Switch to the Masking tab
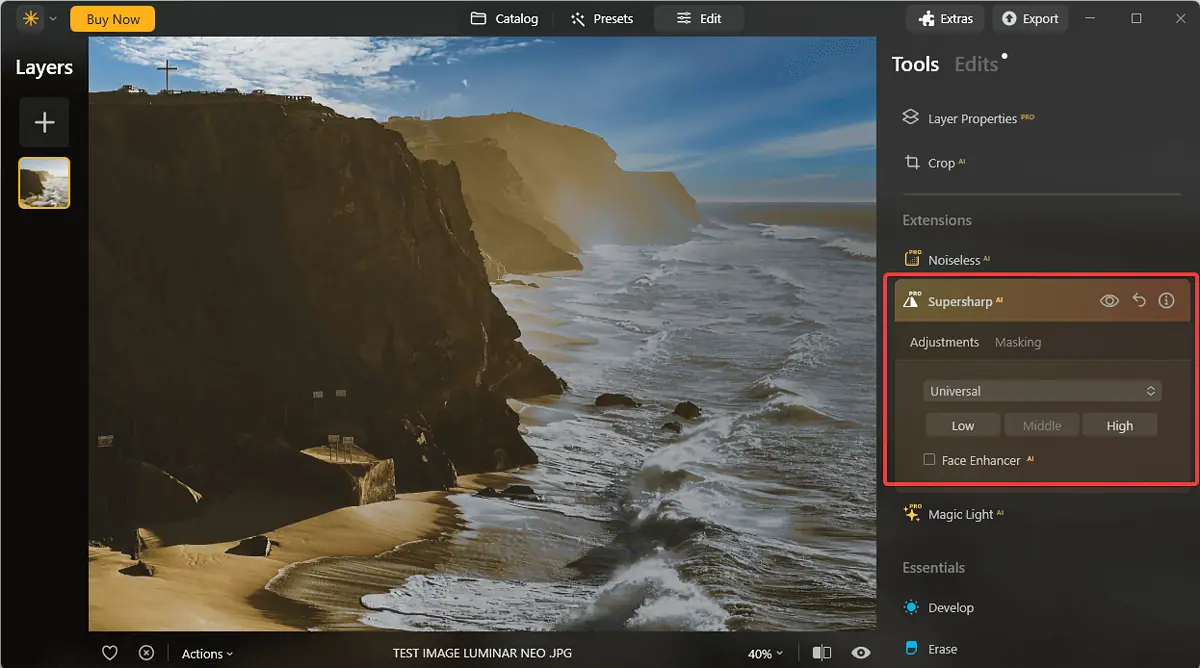This screenshot has width=1200, height=668. coord(1017,342)
